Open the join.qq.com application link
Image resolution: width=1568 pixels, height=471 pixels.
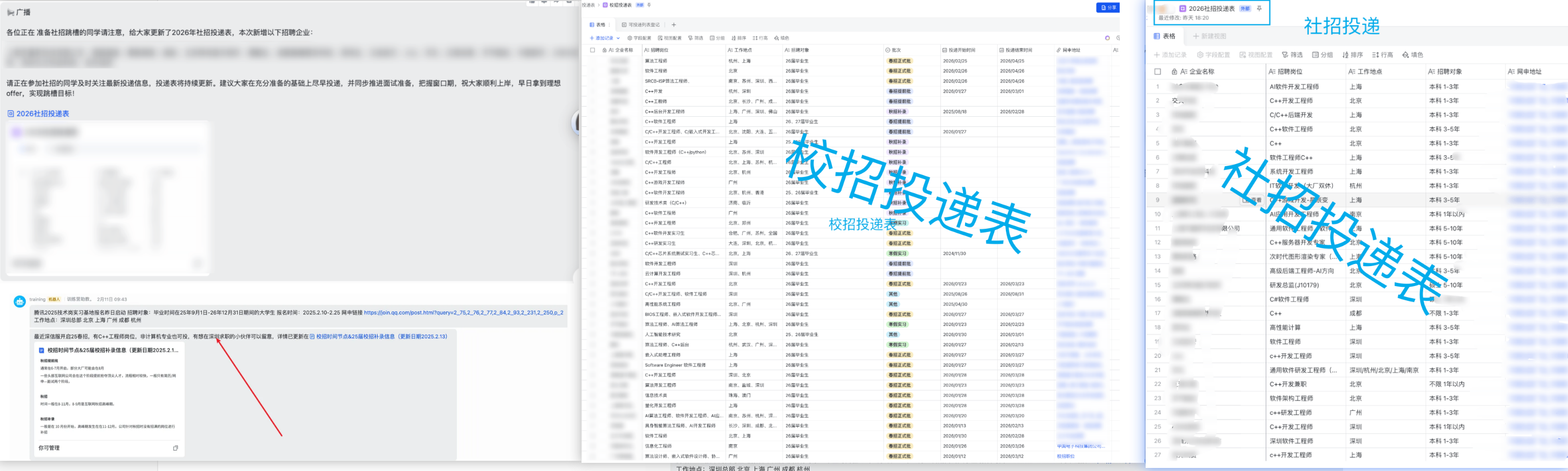(463, 313)
